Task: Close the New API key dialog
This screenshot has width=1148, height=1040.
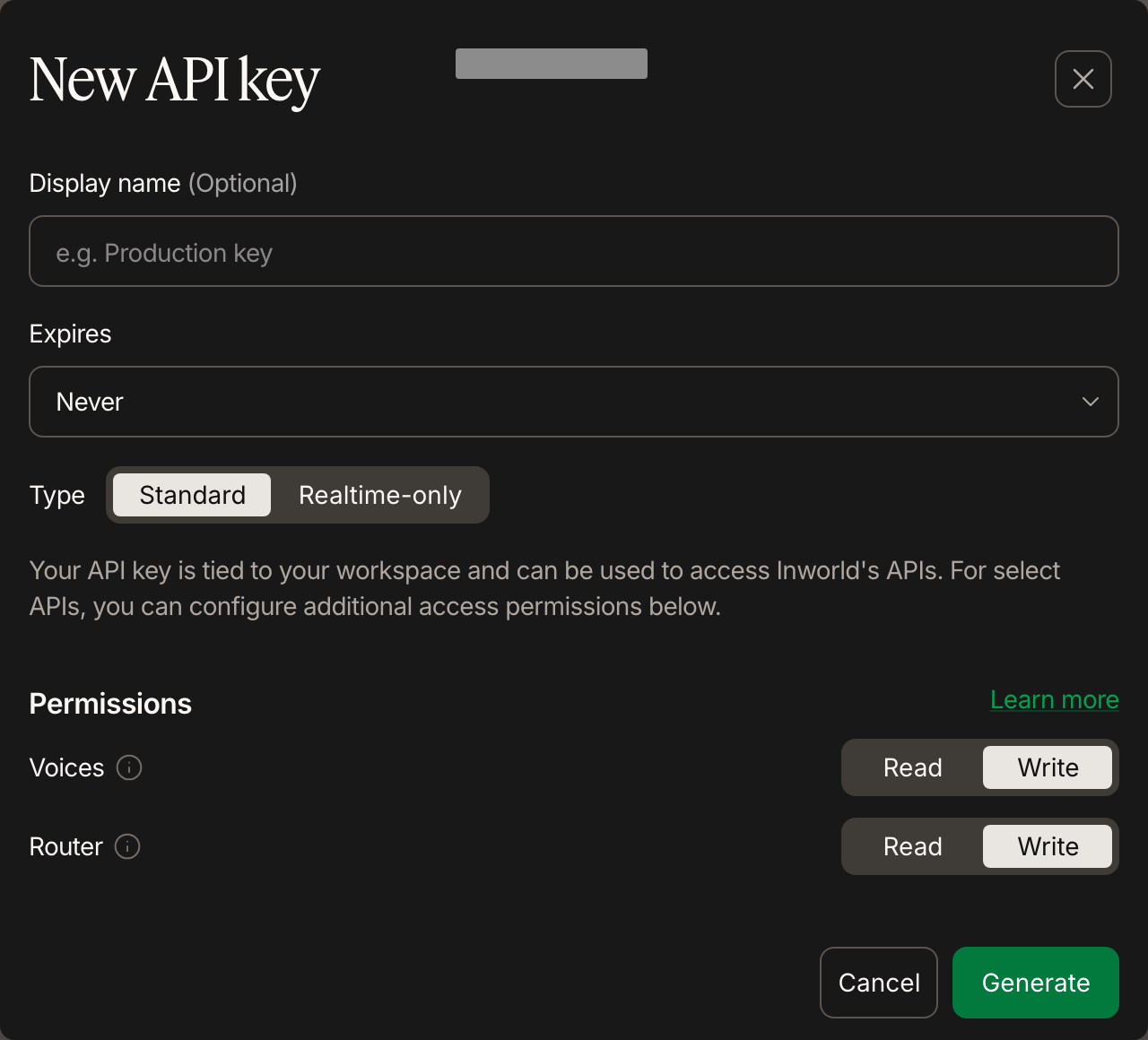Action: pyautogui.click(x=1083, y=79)
